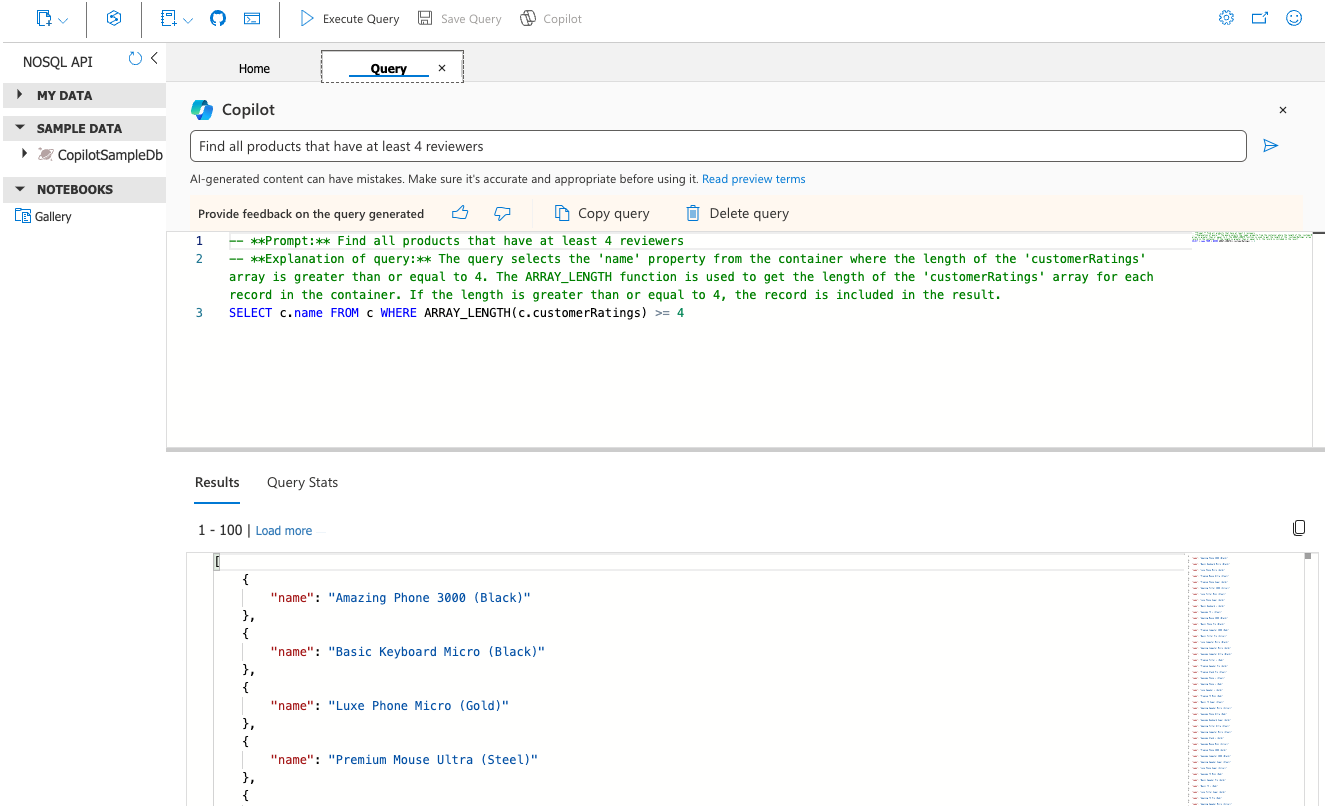Open the settings gear icon
Viewport: 1325px width, 806px height.
click(x=1226, y=18)
